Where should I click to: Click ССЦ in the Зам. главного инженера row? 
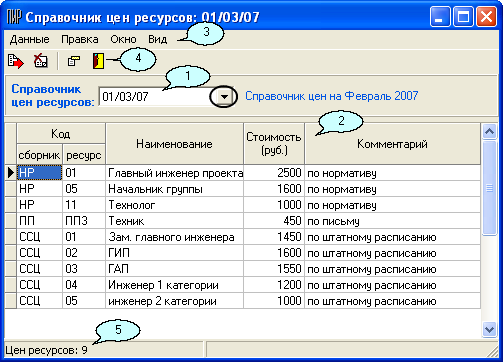click(x=39, y=237)
